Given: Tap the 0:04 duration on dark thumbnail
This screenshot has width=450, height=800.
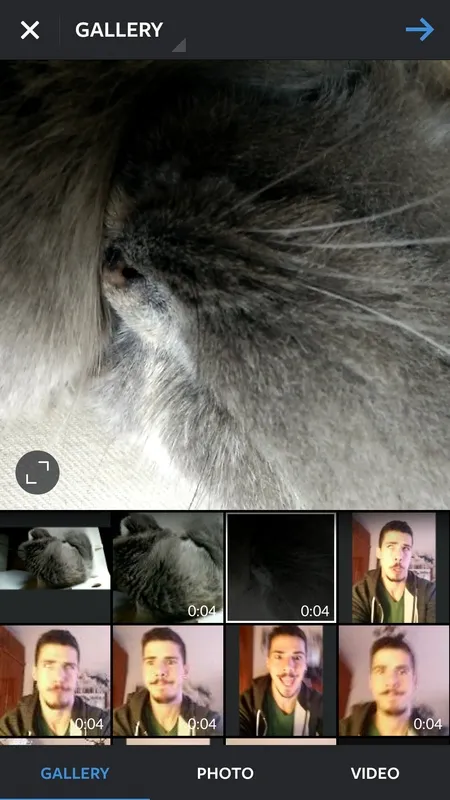Looking at the screenshot, I should [315, 610].
